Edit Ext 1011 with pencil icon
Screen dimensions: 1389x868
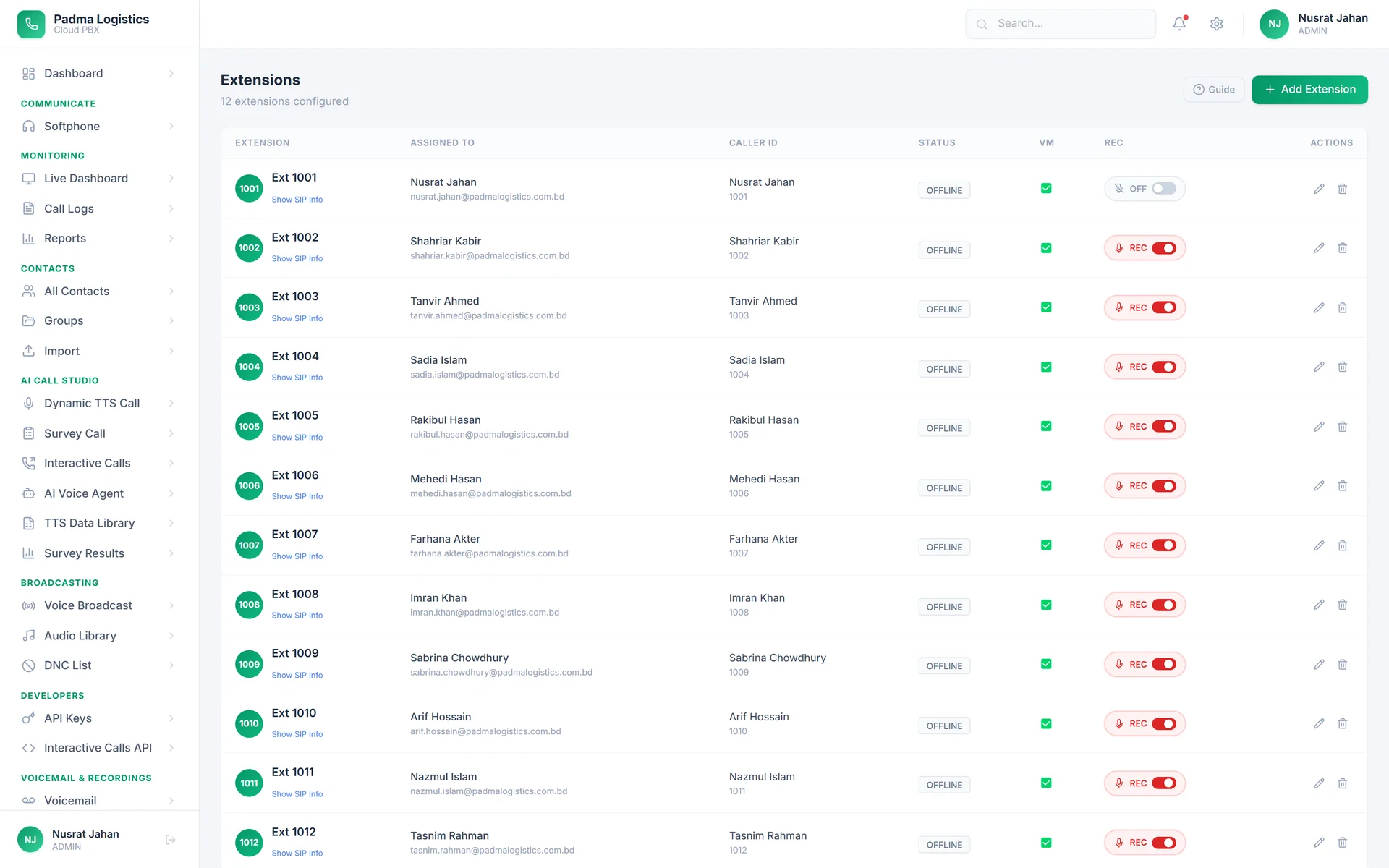pyautogui.click(x=1319, y=783)
